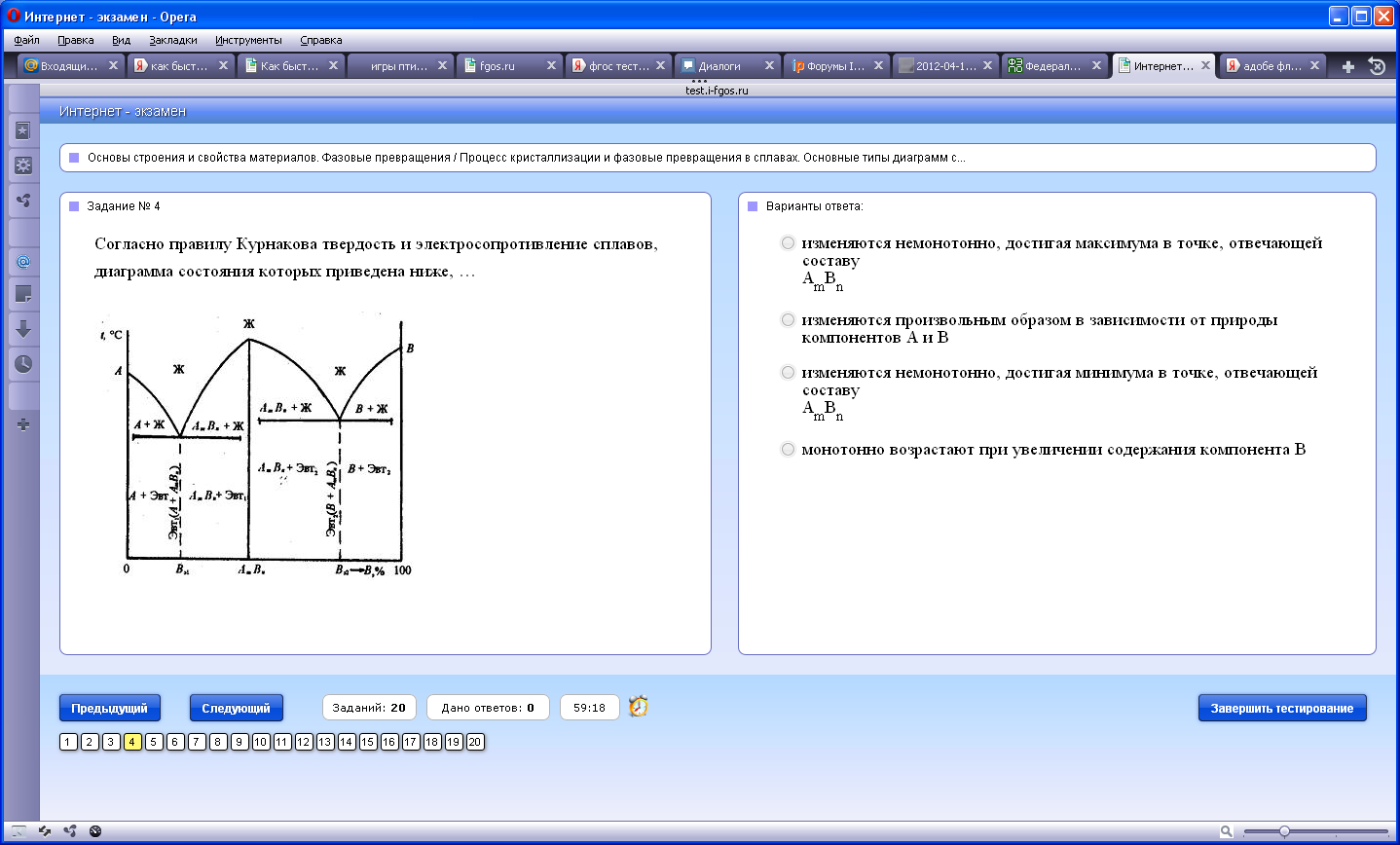The height and width of the screenshot is (845, 1400).
Task: Click the 'Дано ответов: 0' counter
Action: point(488,708)
